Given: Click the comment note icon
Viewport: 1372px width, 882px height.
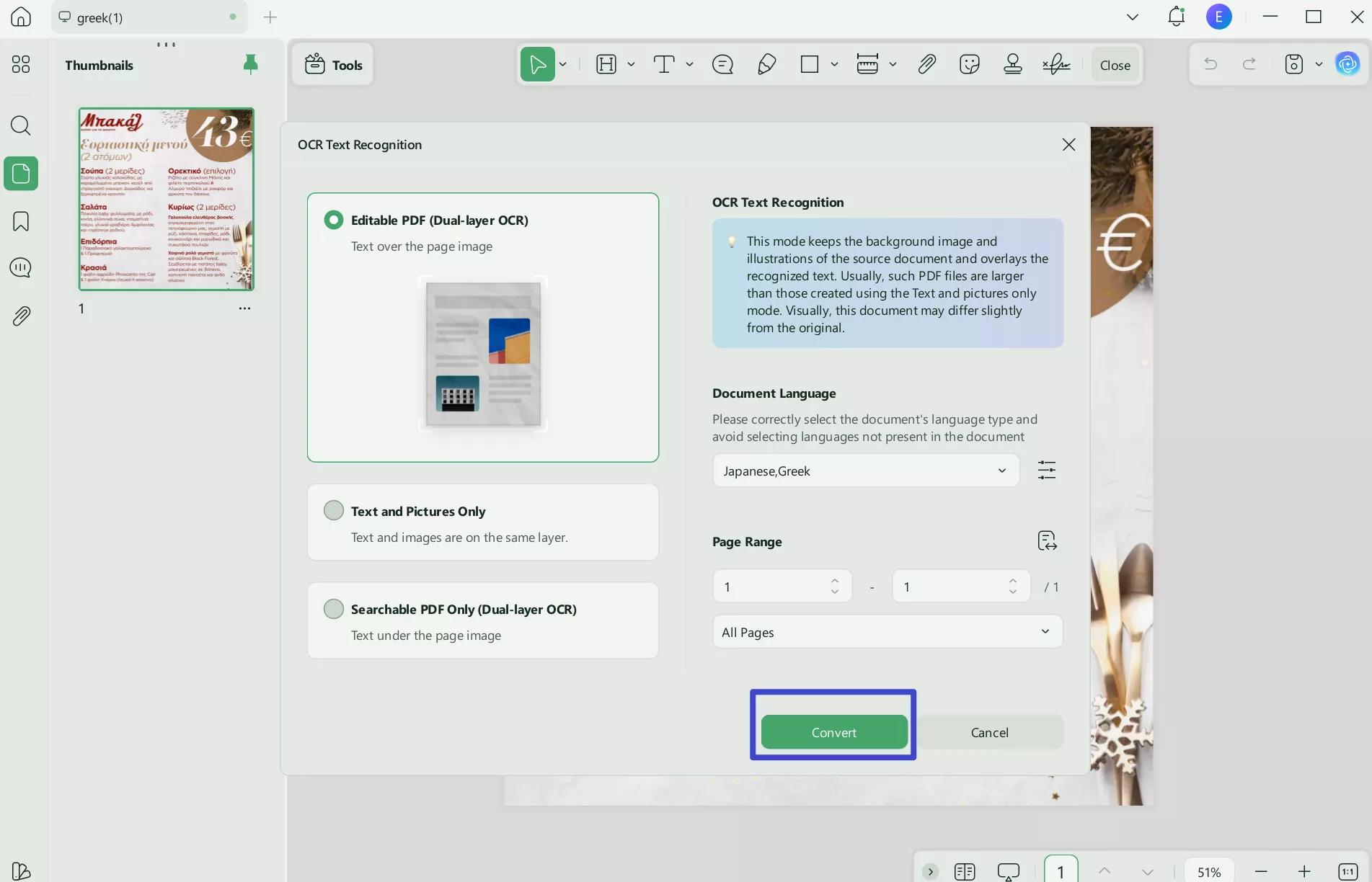Looking at the screenshot, I should (x=722, y=65).
